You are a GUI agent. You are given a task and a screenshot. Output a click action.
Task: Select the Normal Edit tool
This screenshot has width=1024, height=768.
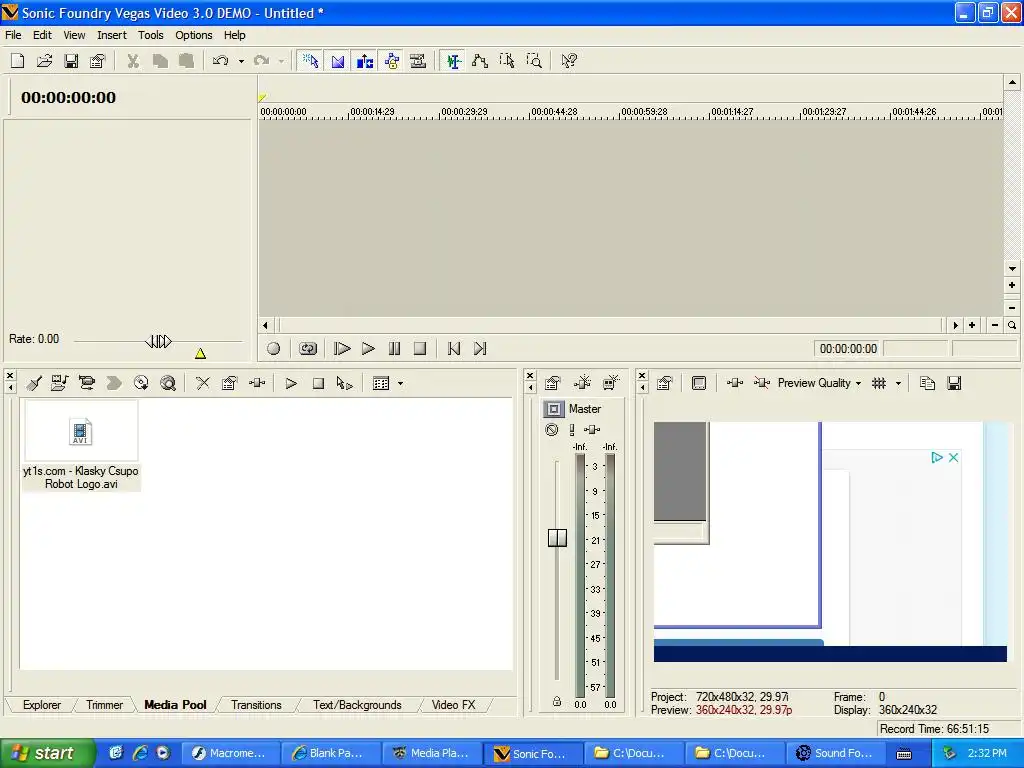(x=453, y=61)
